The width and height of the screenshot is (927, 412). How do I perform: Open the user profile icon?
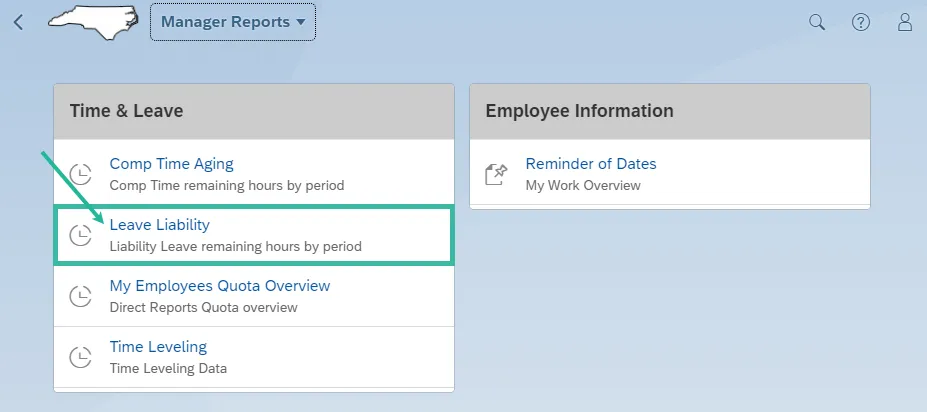(x=905, y=22)
